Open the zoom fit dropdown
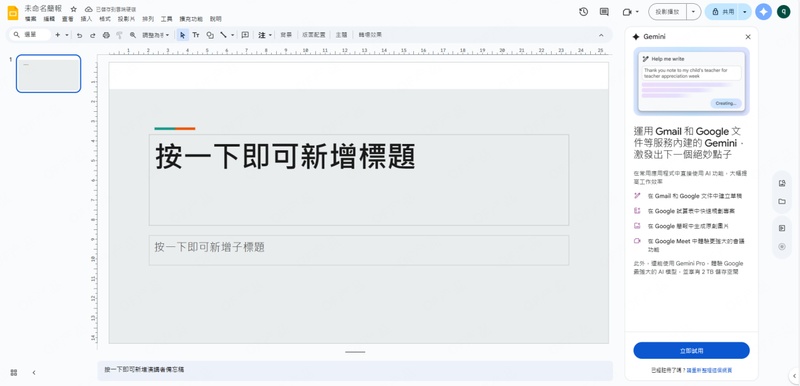Screen dimensions: 800x386 point(156,35)
